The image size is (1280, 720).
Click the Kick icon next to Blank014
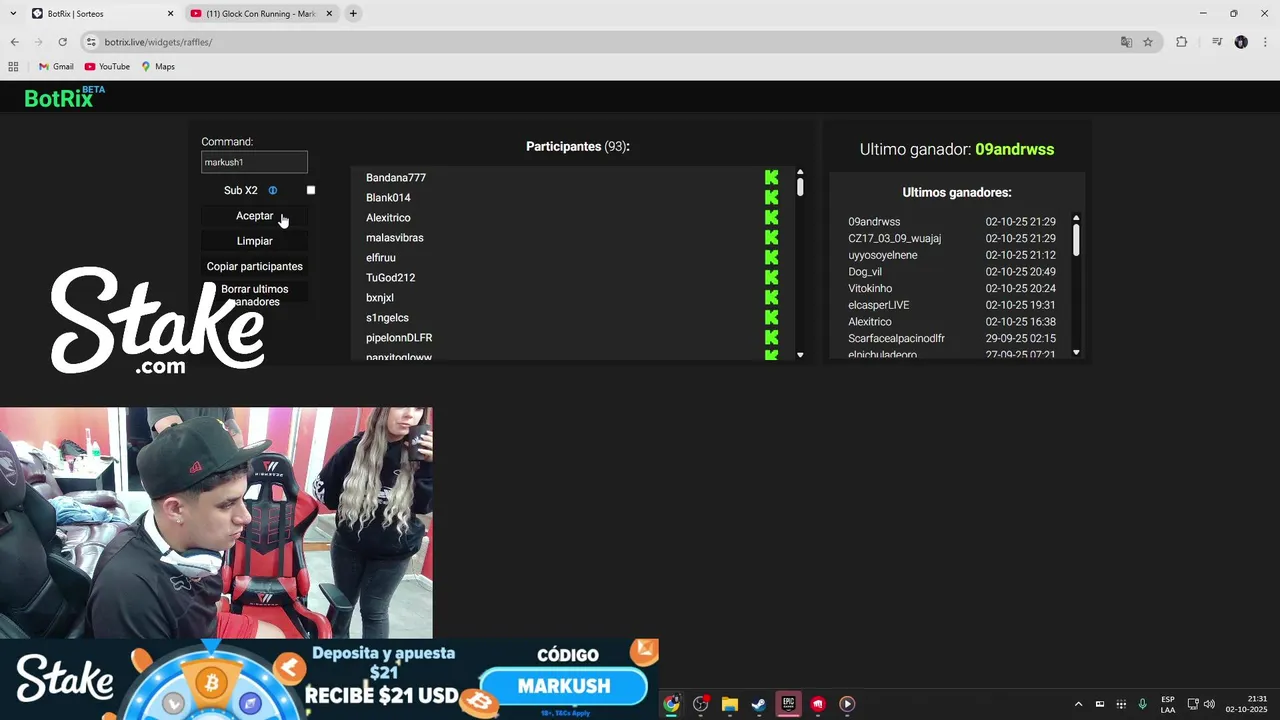click(771, 197)
